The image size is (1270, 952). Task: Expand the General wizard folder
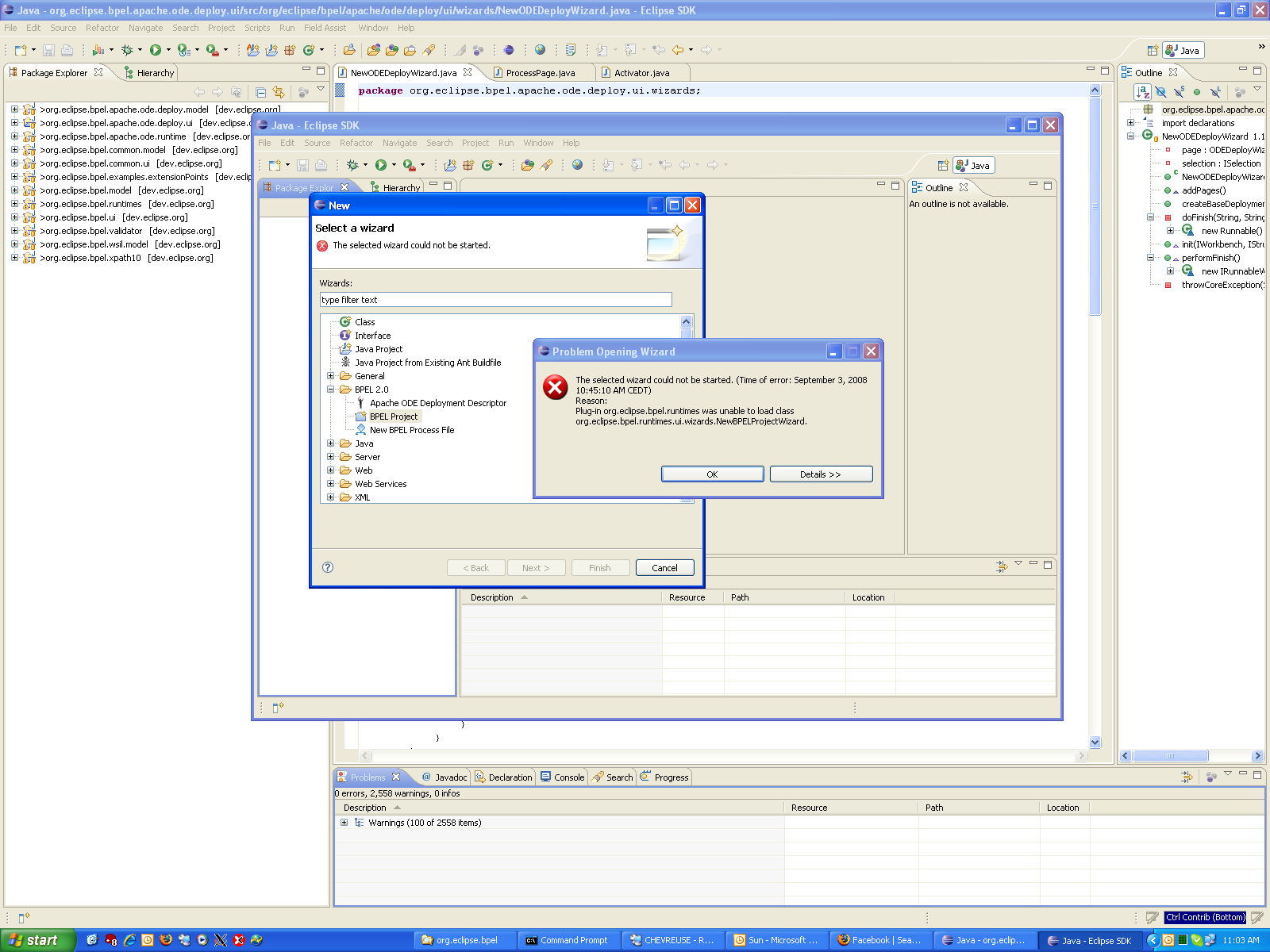coord(331,376)
